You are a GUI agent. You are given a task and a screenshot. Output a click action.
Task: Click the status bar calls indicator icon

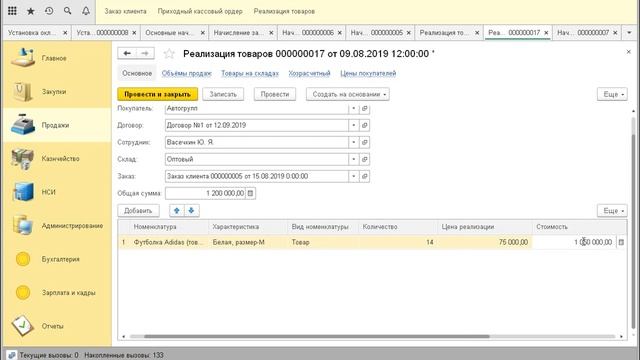point(11,355)
